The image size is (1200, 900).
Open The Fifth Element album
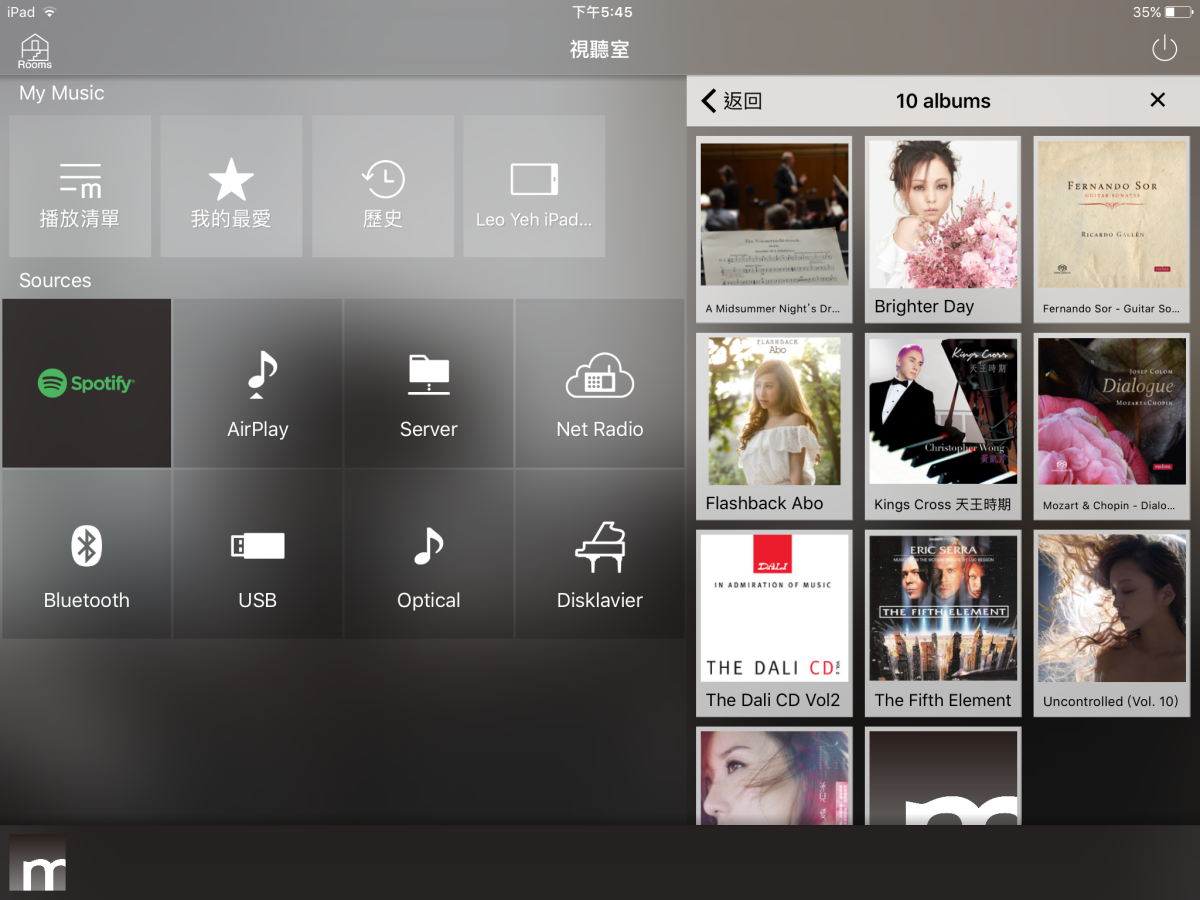(x=943, y=623)
